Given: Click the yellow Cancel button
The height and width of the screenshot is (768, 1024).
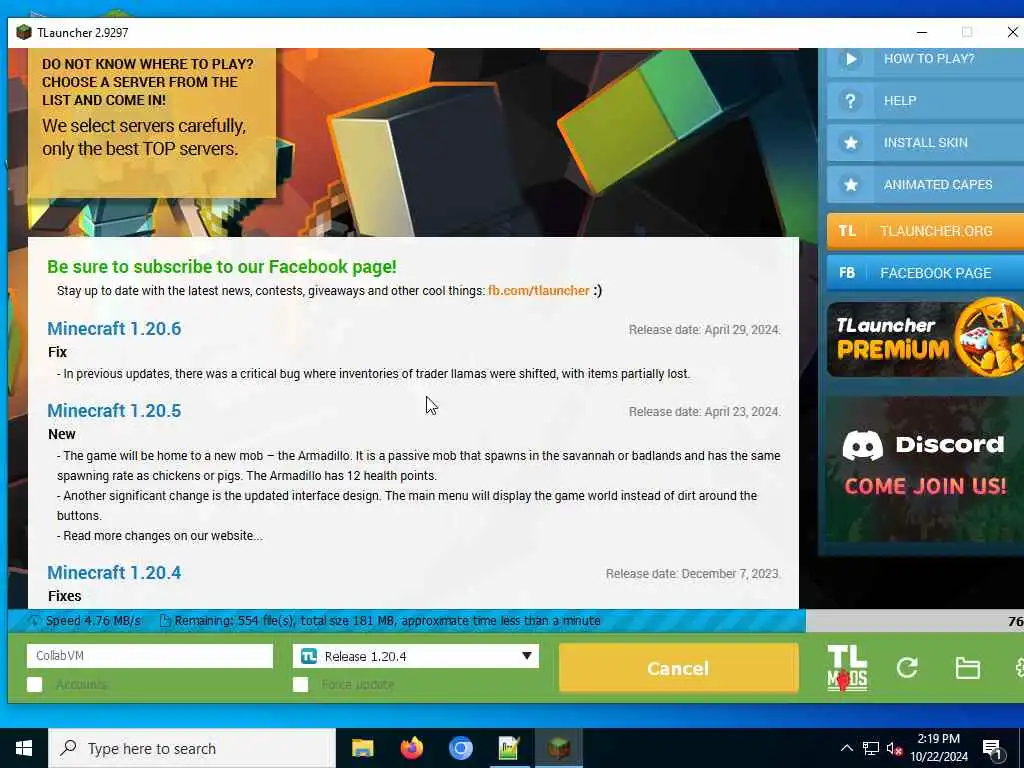Looking at the screenshot, I should click(x=679, y=668).
